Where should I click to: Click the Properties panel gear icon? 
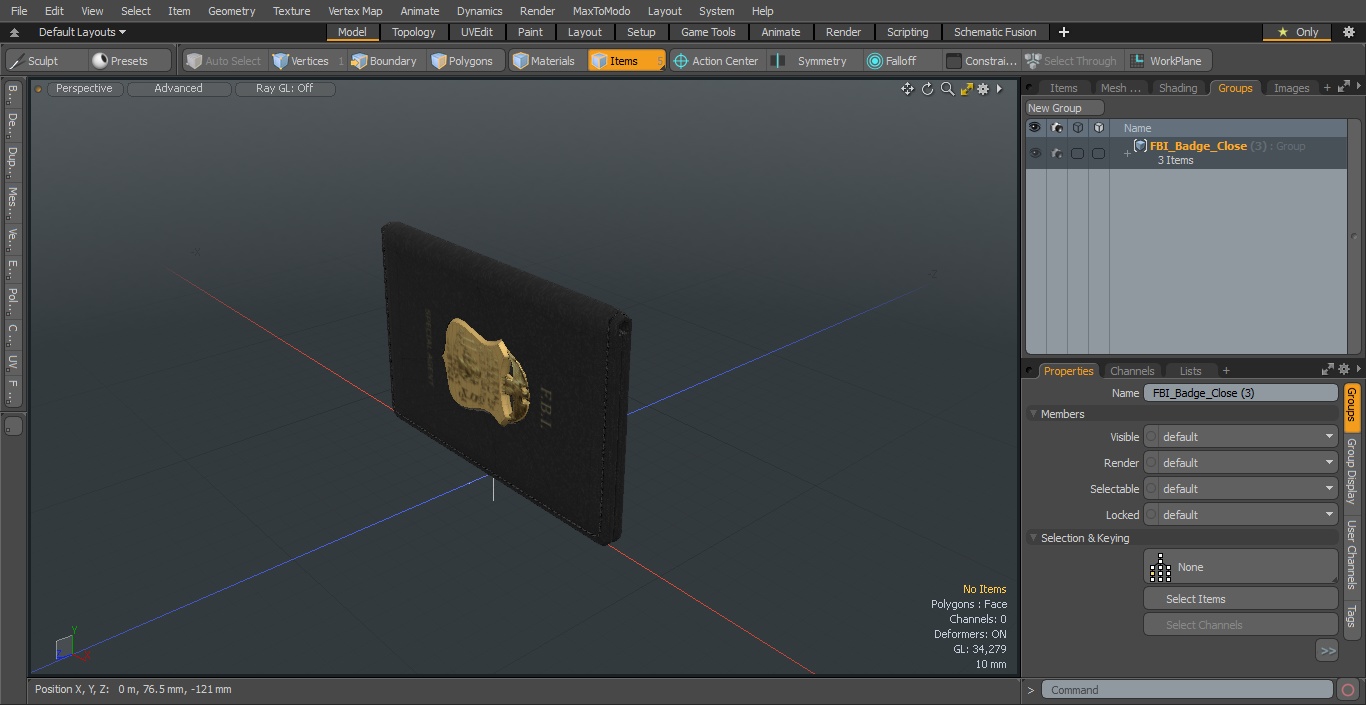1344,370
